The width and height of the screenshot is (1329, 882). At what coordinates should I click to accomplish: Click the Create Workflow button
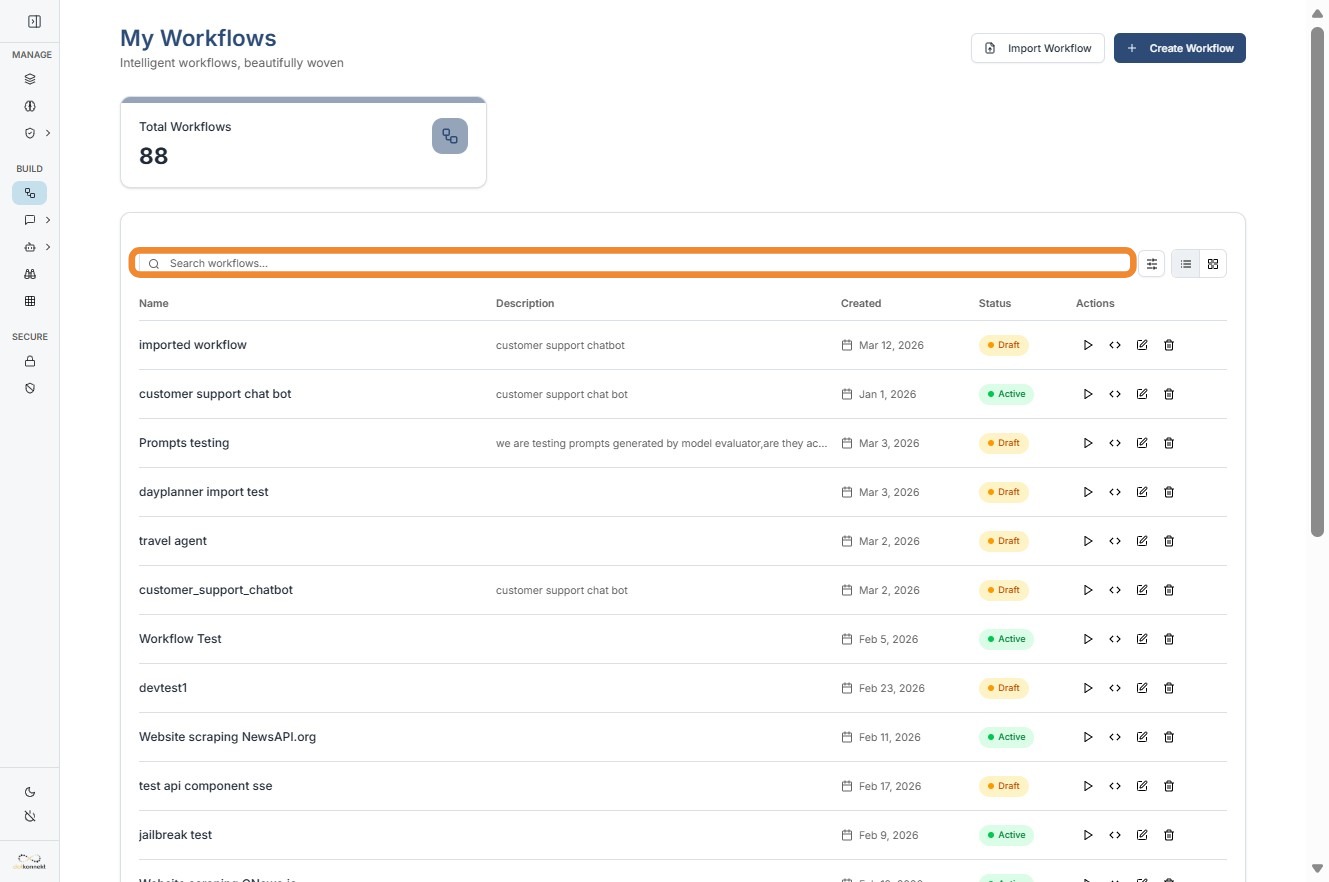click(x=1179, y=48)
